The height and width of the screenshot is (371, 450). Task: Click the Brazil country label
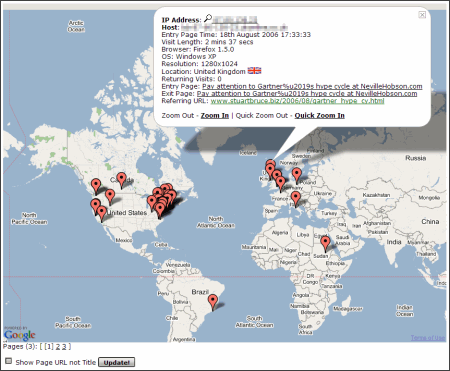tap(200, 292)
